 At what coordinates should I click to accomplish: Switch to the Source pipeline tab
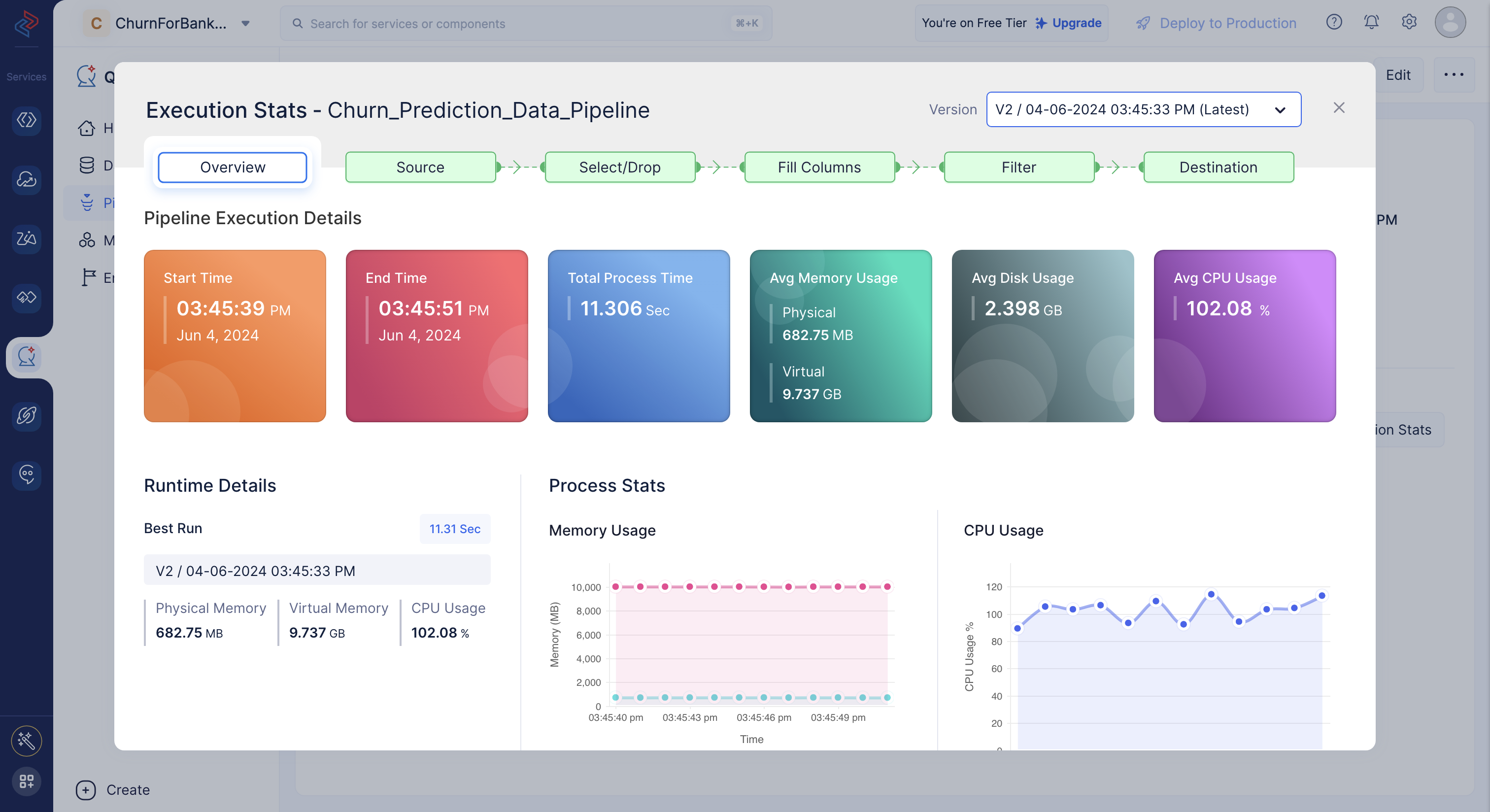pyautogui.click(x=419, y=167)
